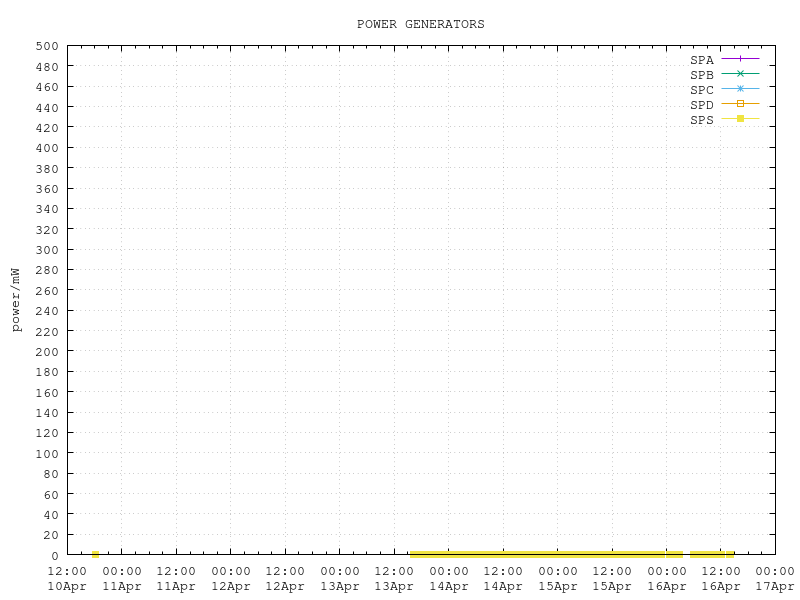The height and width of the screenshot is (600, 800).
Task: Select the SPD legend label
Action: 702,105
